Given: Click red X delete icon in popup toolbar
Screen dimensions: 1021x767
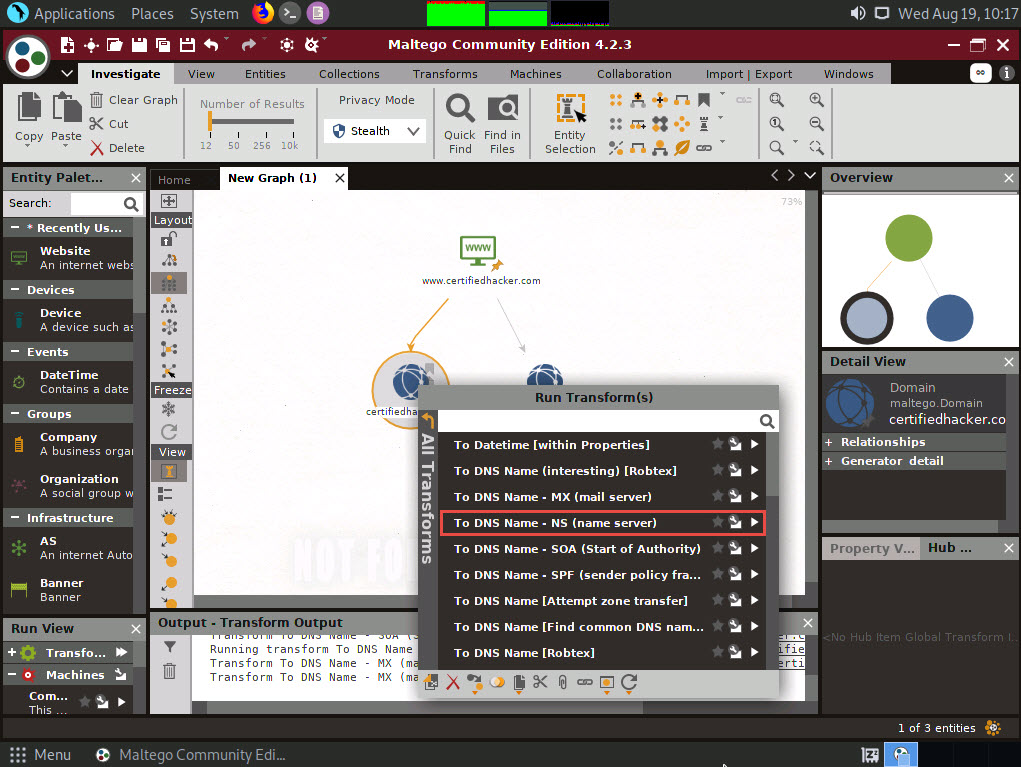Looking at the screenshot, I should click(x=453, y=682).
